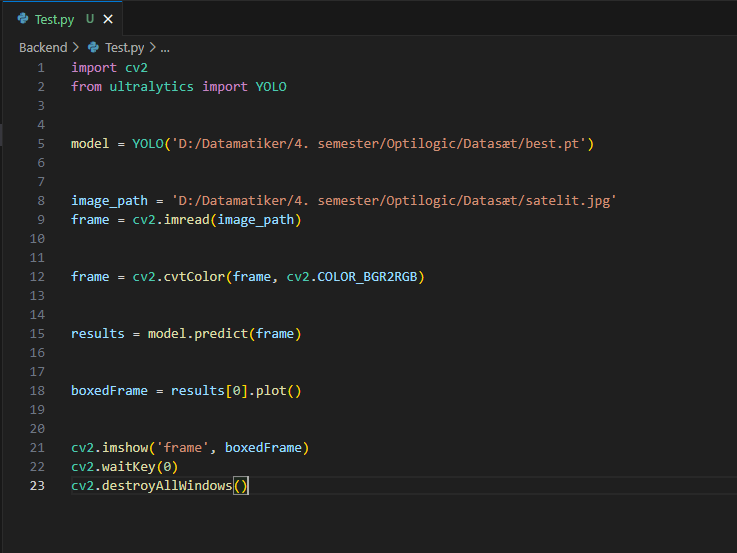Click 'predict' on line 15
Viewport: 737px width, 553px height.
point(221,334)
